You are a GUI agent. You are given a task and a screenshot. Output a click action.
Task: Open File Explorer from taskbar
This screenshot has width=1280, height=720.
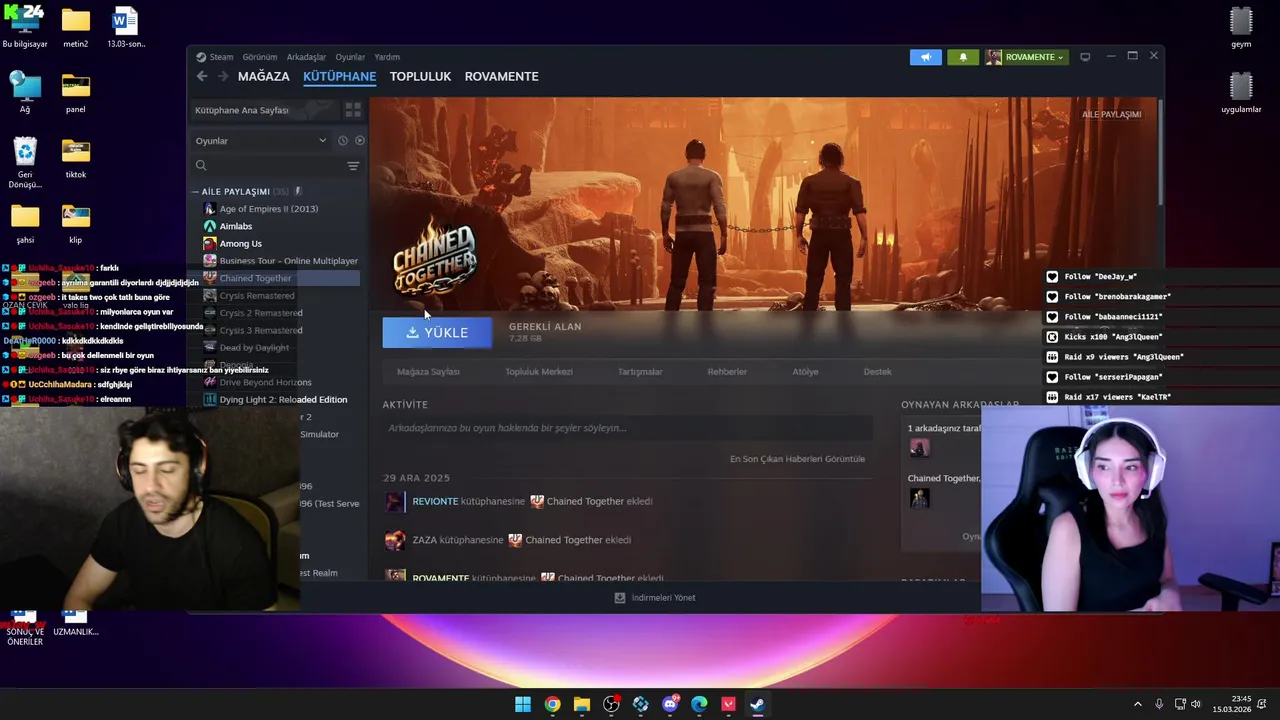click(x=582, y=704)
